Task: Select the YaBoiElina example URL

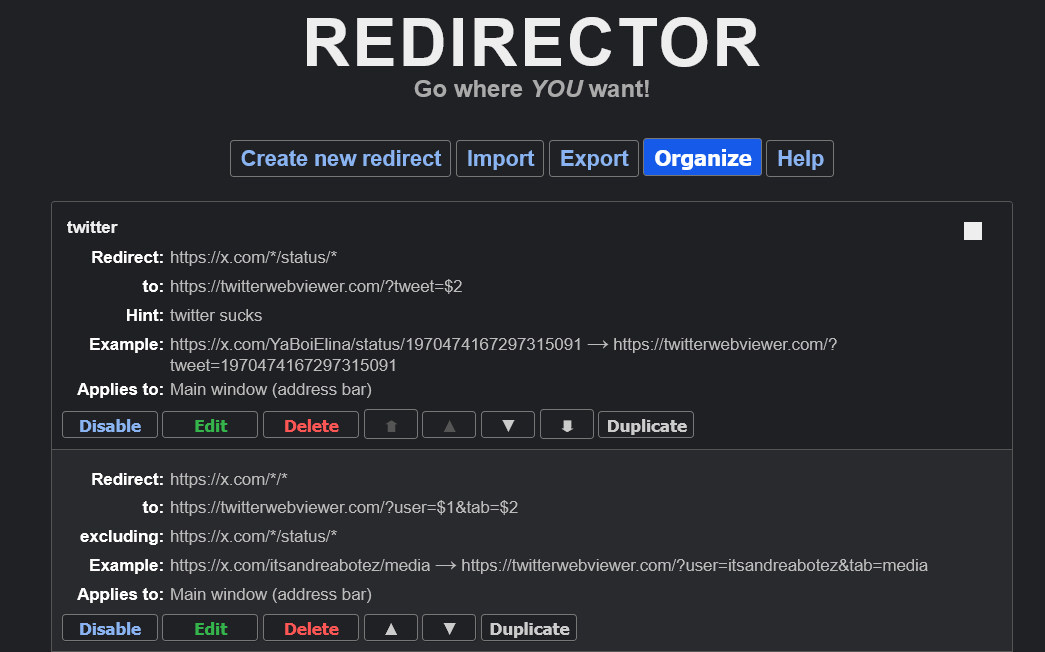Action: coord(376,345)
